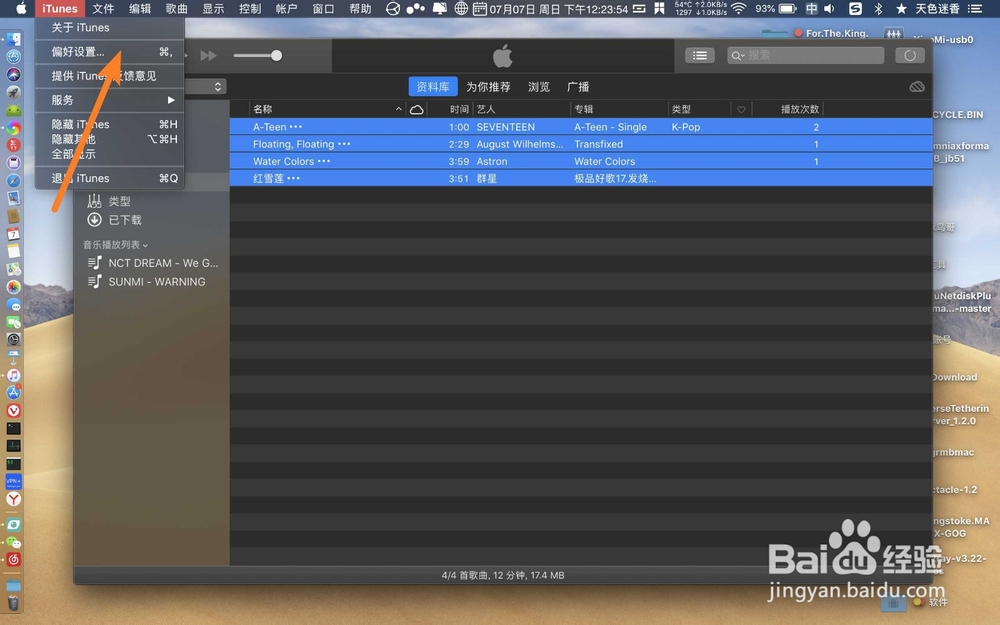
Task: Click the cloud column header icon
Action: [x=416, y=109]
